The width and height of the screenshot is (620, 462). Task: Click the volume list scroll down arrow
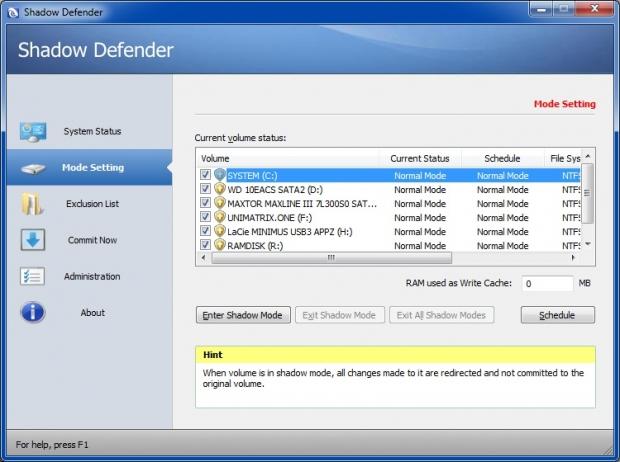pyautogui.click(x=588, y=244)
